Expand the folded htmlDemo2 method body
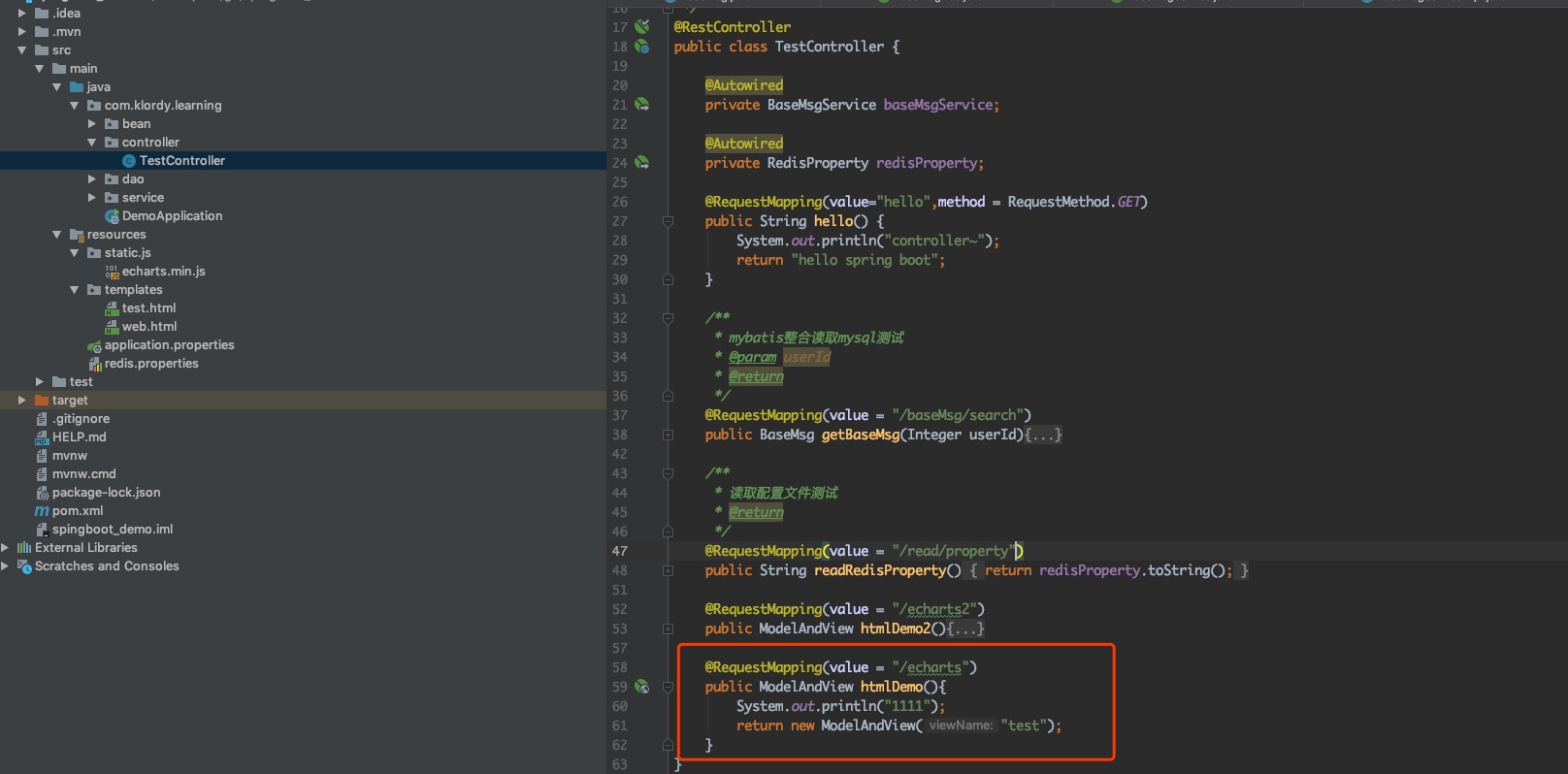This screenshot has height=774, width=1568. click(x=965, y=629)
